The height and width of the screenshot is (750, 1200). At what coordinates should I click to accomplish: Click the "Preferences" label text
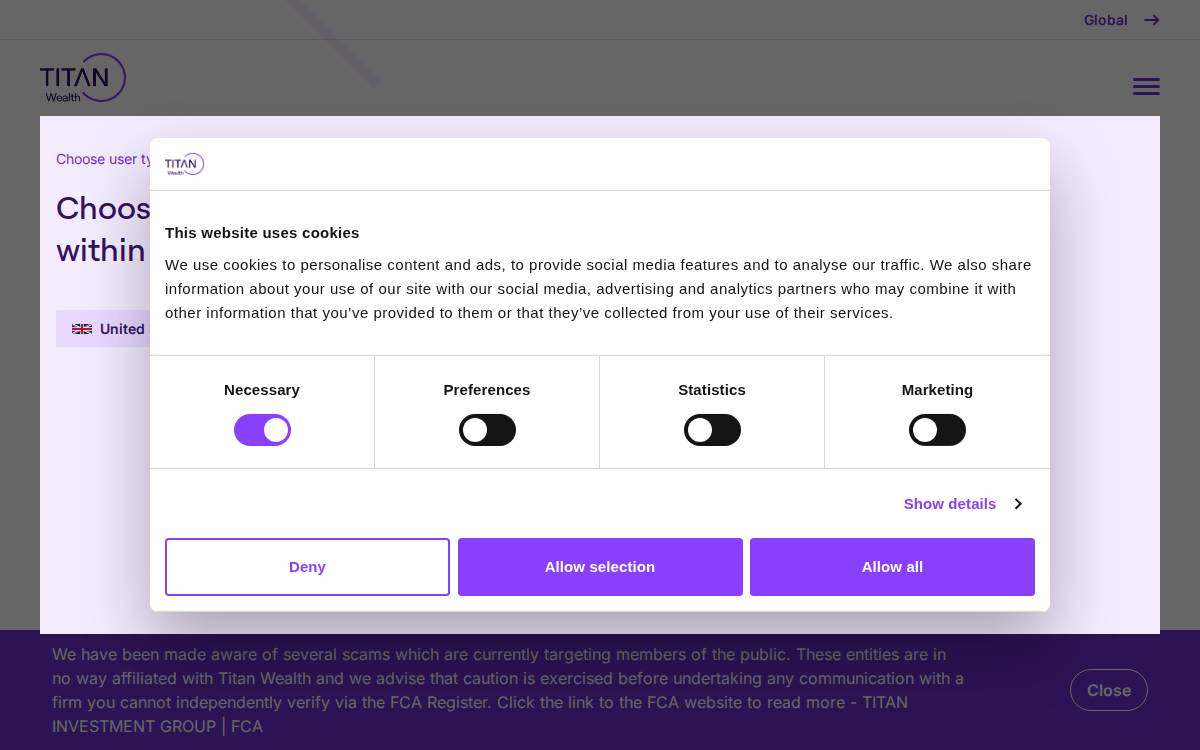[x=487, y=390]
